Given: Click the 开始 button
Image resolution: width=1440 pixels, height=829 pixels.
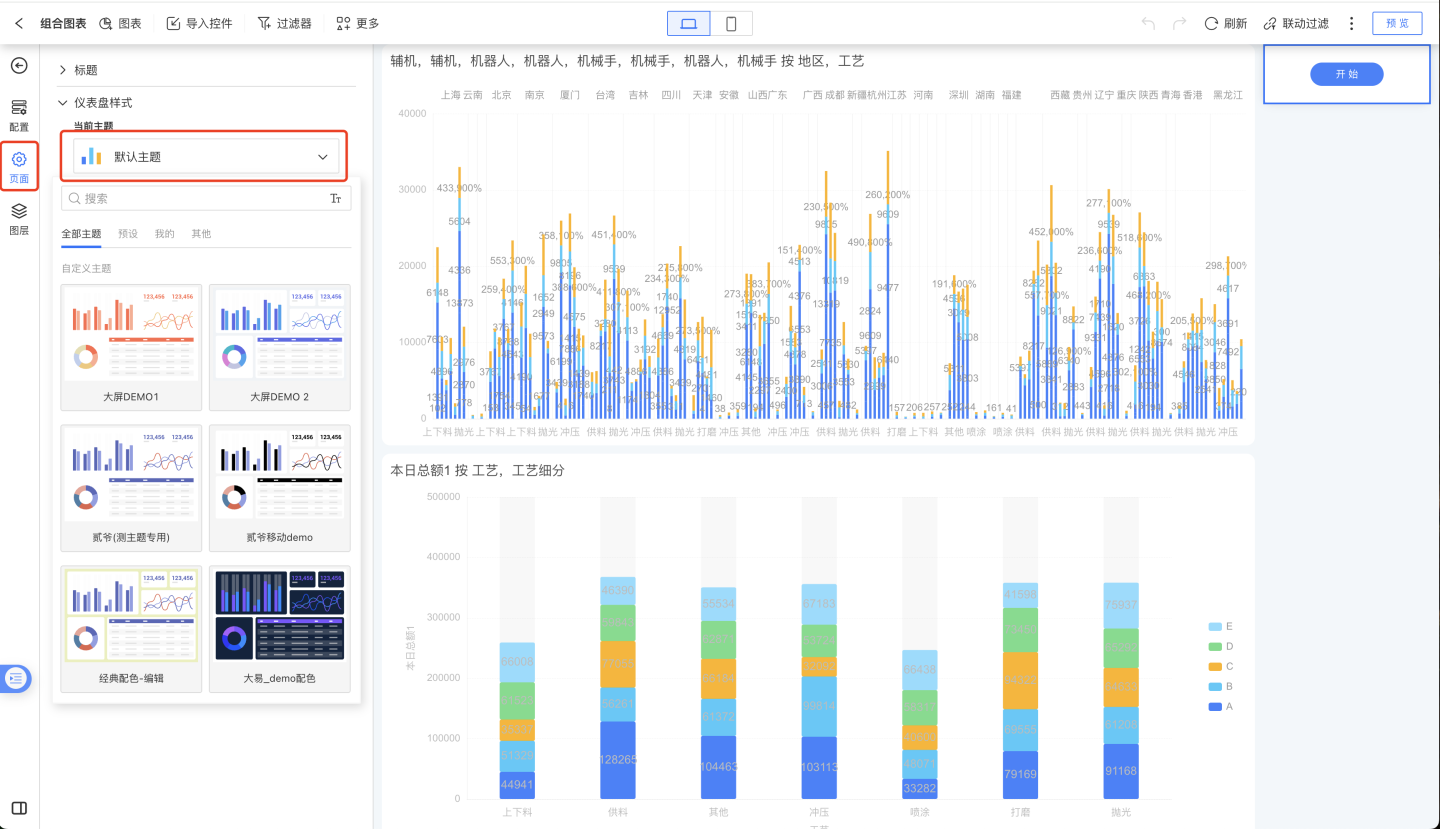Looking at the screenshot, I should pyautogui.click(x=1346, y=74).
